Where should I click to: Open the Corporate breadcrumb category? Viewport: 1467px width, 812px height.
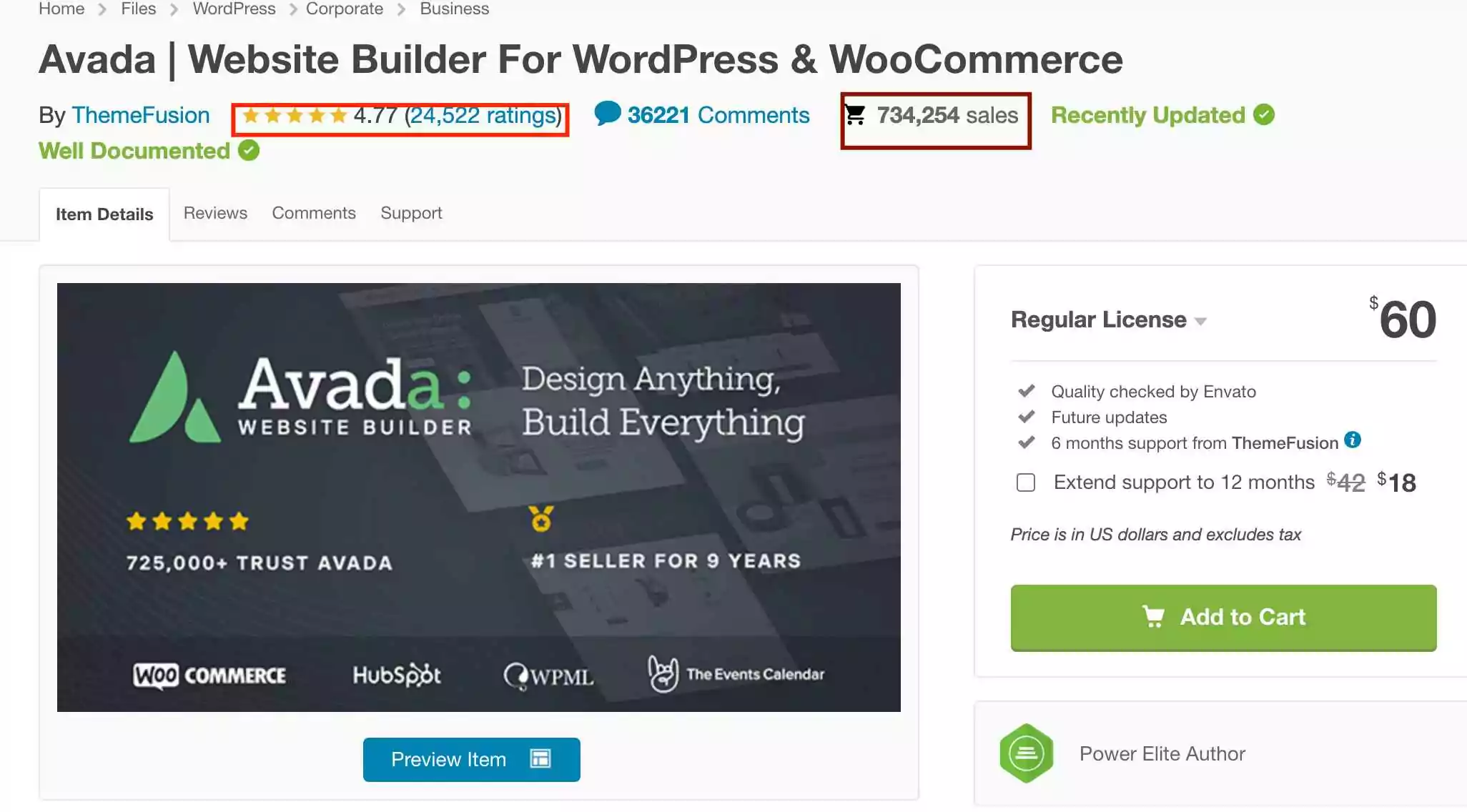[345, 9]
